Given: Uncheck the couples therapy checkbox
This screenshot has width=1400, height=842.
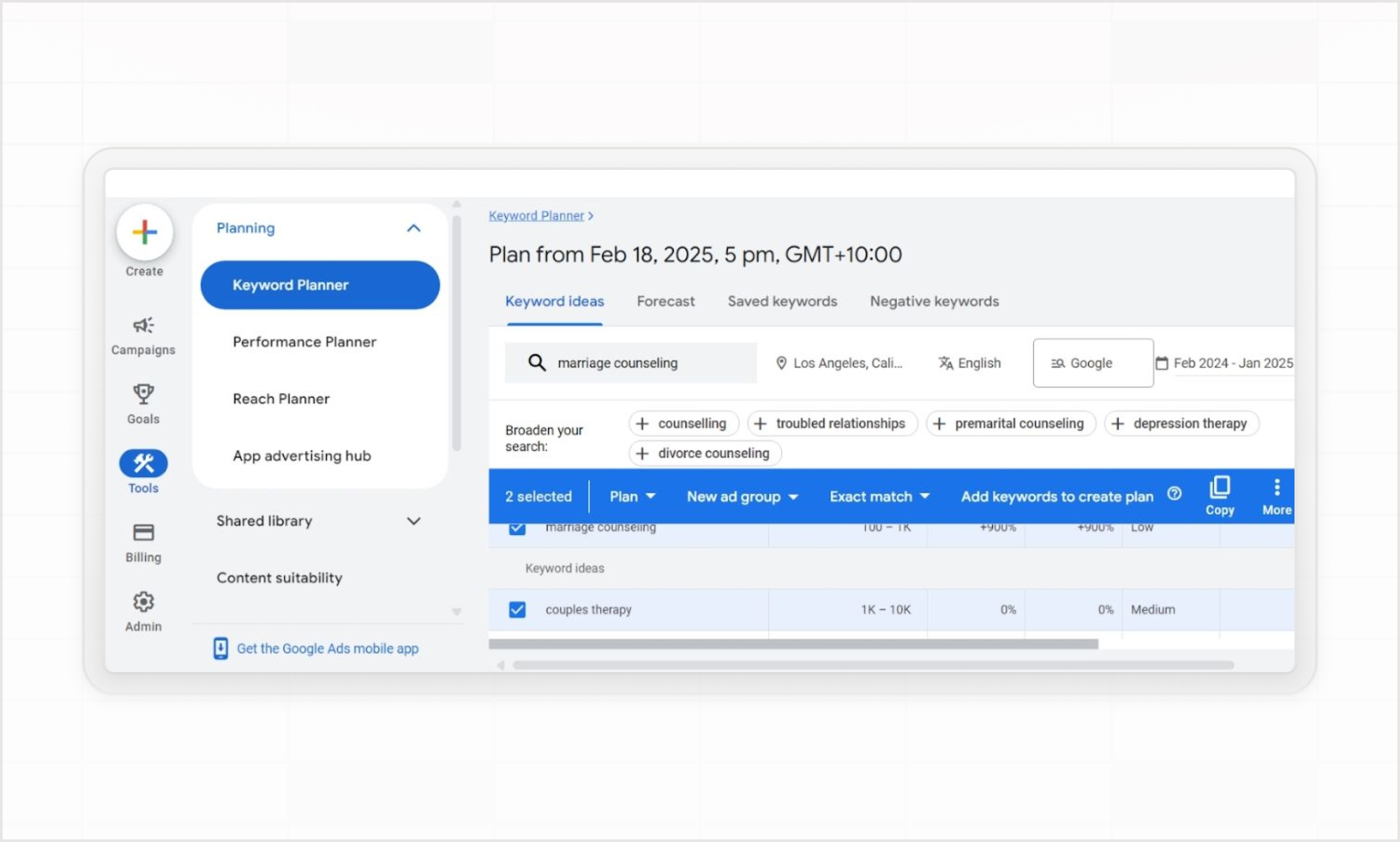Looking at the screenshot, I should 517,609.
